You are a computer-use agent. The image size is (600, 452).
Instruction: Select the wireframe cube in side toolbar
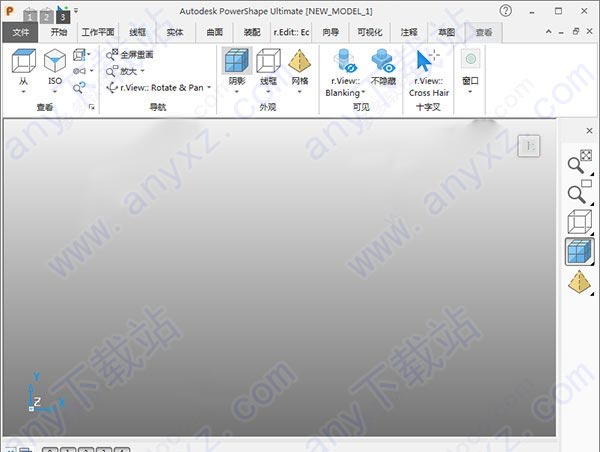pos(579,222)
